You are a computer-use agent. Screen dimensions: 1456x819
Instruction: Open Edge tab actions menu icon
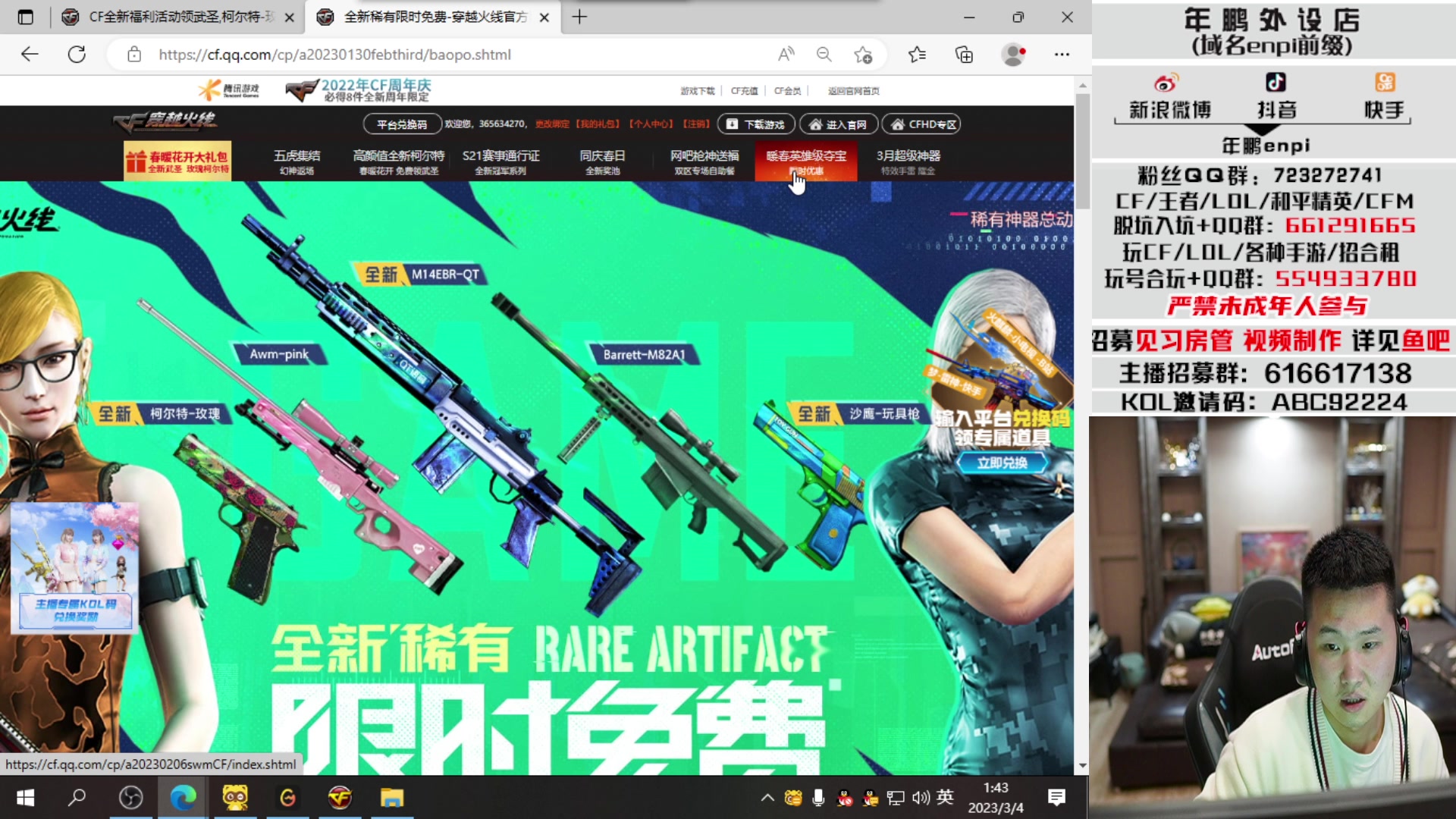(25, 17)
